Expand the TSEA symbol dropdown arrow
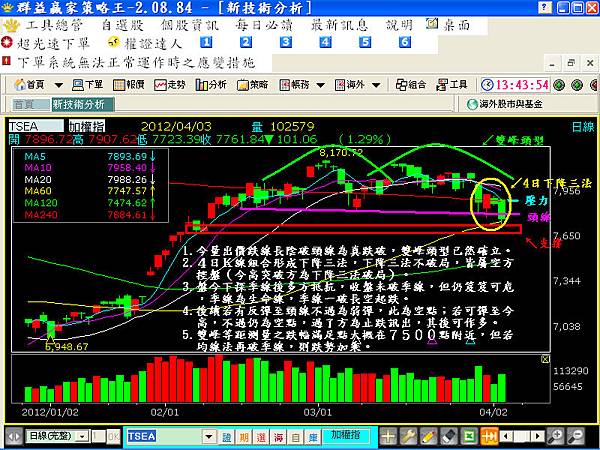Screen dimensions: 600x450 coord(209,436)
